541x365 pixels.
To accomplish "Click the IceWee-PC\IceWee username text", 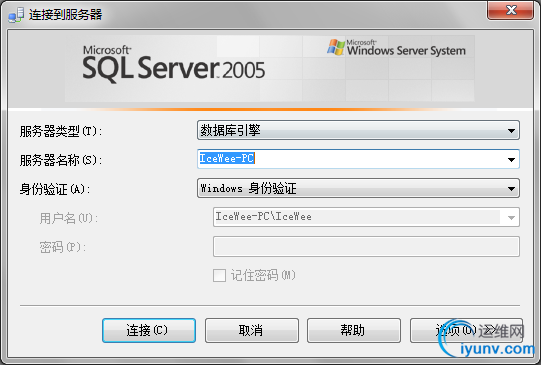I will click(264, 217).
